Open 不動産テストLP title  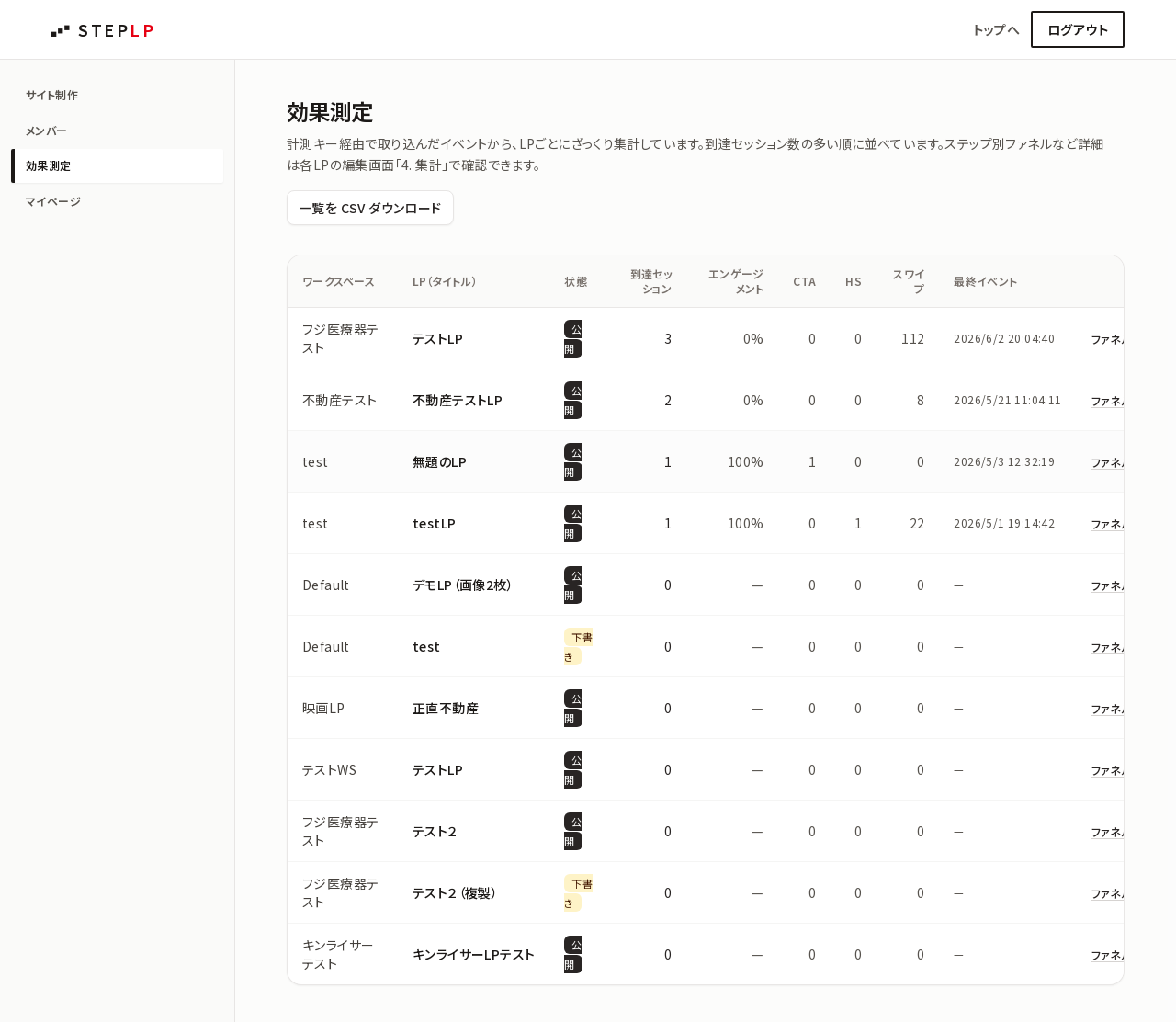[x=457, y=400]
